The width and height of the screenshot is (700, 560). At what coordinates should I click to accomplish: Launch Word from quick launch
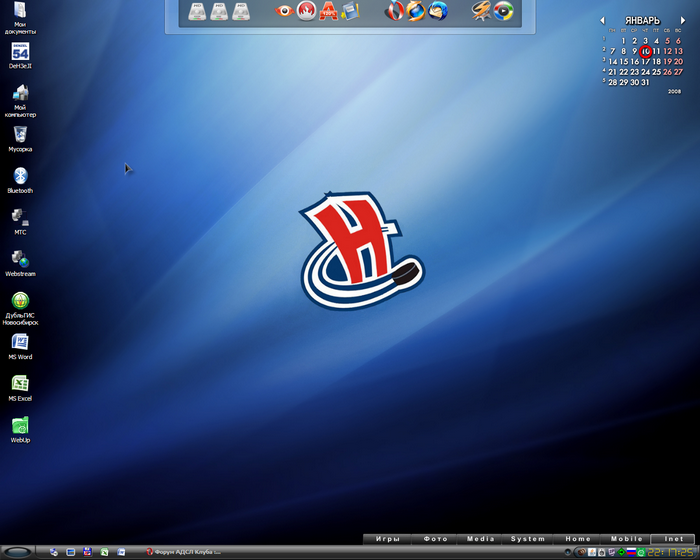click(121, 552)
